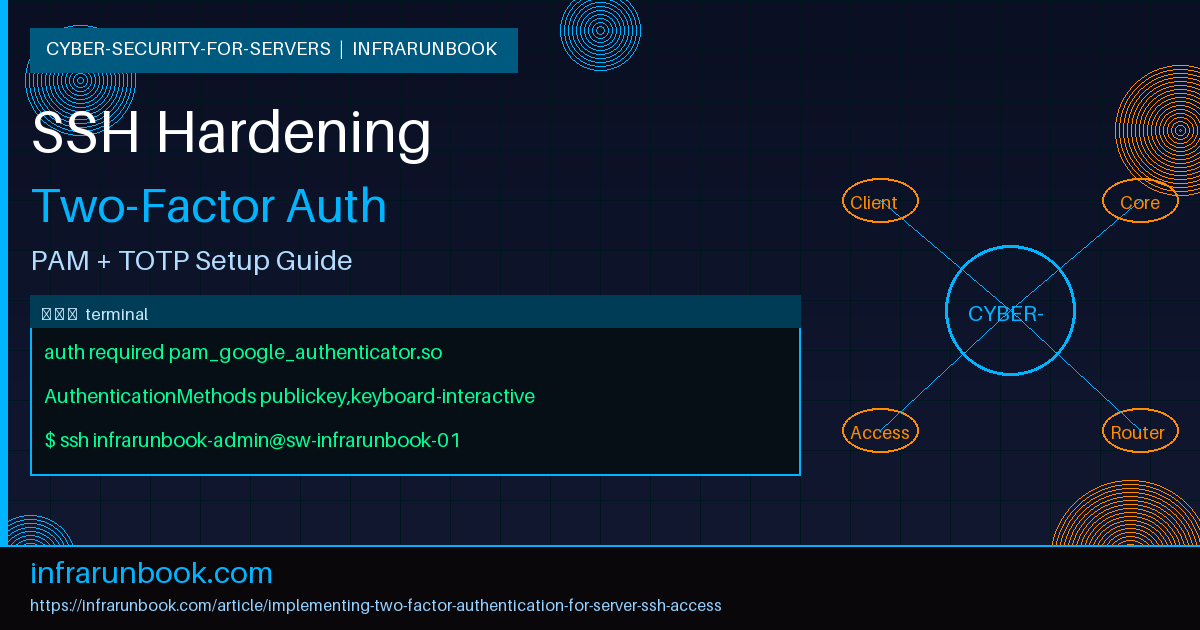Open the full article URL in footer
The height and width of the screenshot is (630, 1200).
(376, 606)
